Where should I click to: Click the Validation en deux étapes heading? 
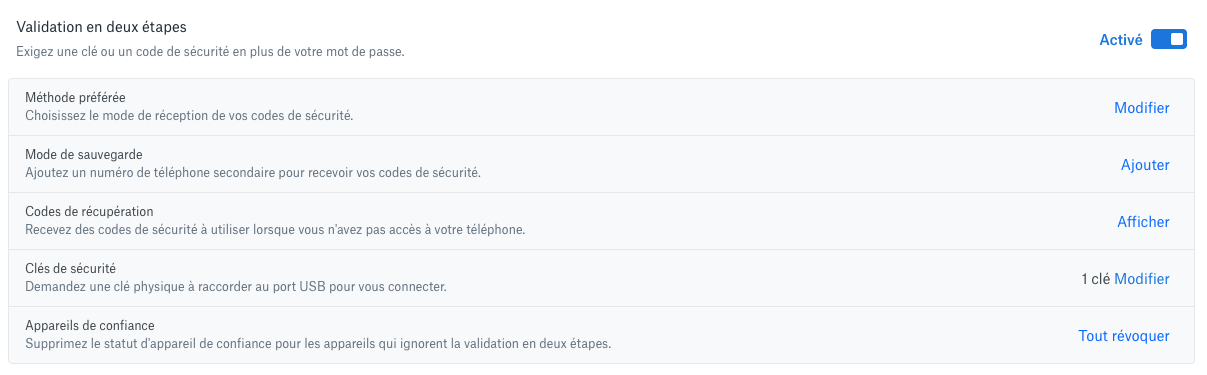click(x=102, y=28)
